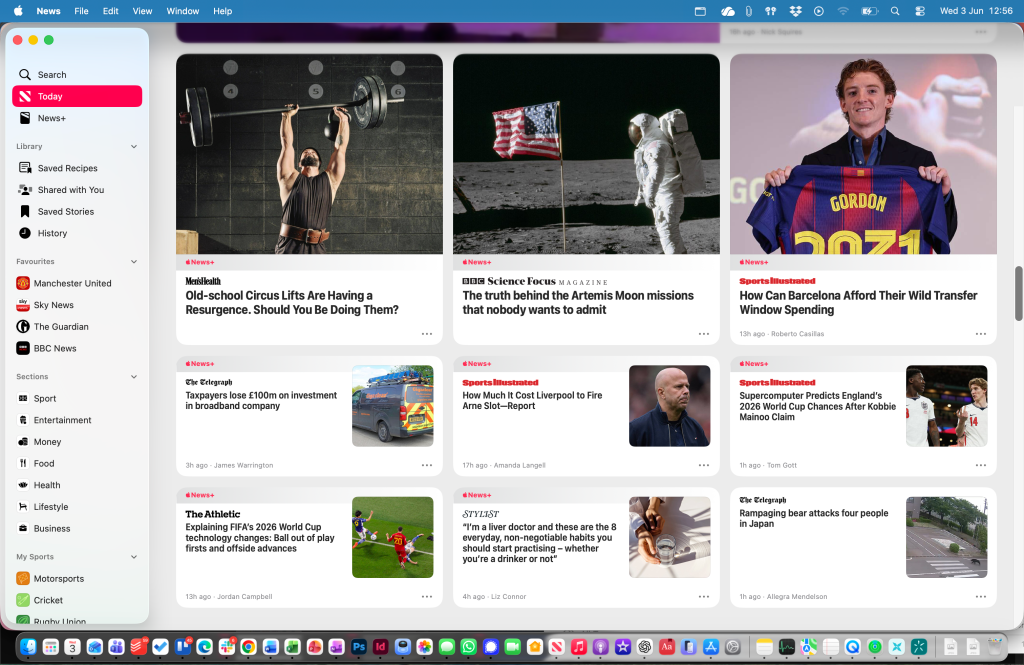This screenshot has width=1024, height=665.
Task: Select the Shared with You icon
Action: 25,189
